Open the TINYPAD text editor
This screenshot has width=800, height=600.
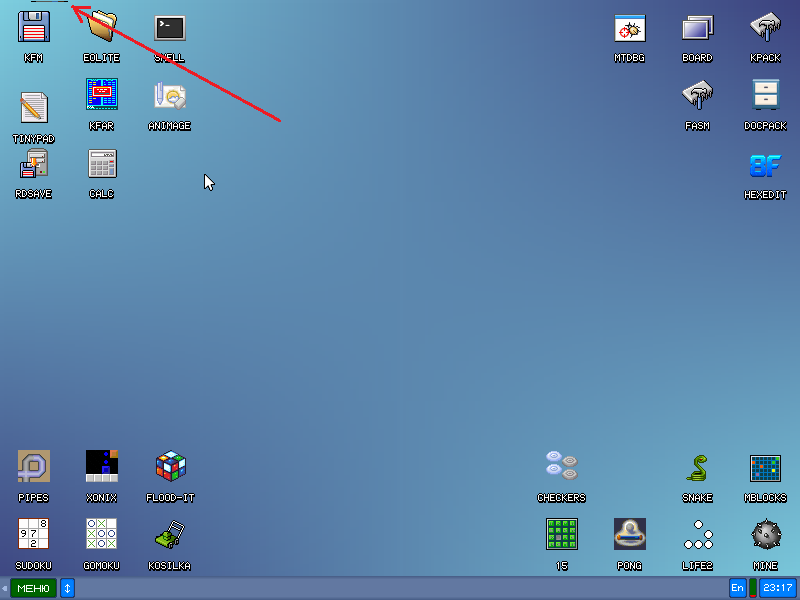pyautogui.click(x=33, y=107)
